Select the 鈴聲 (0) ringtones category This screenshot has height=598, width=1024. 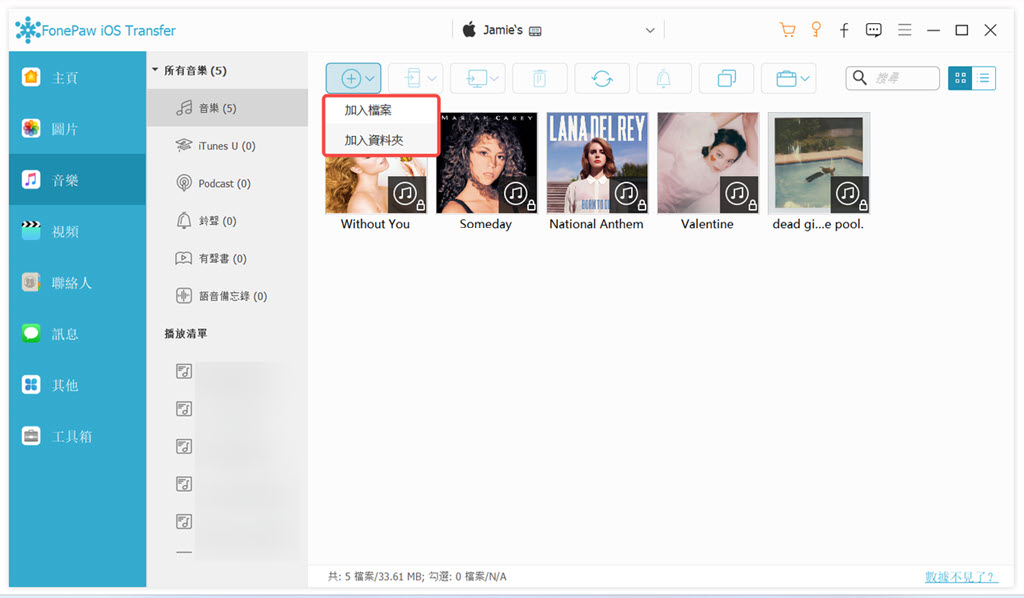point(227,221)
